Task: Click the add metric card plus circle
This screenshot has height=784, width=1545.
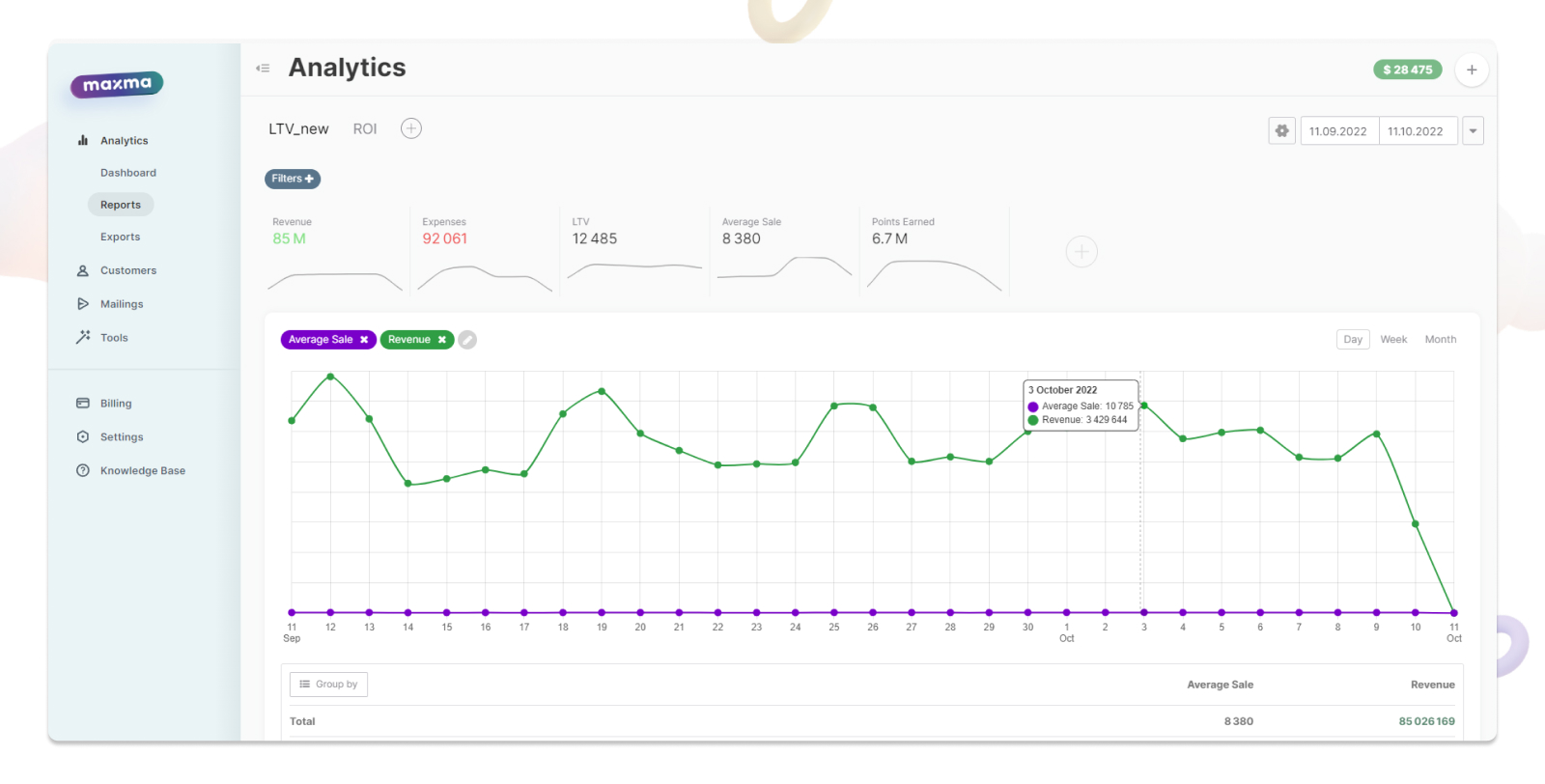Action: point(1081,252)
